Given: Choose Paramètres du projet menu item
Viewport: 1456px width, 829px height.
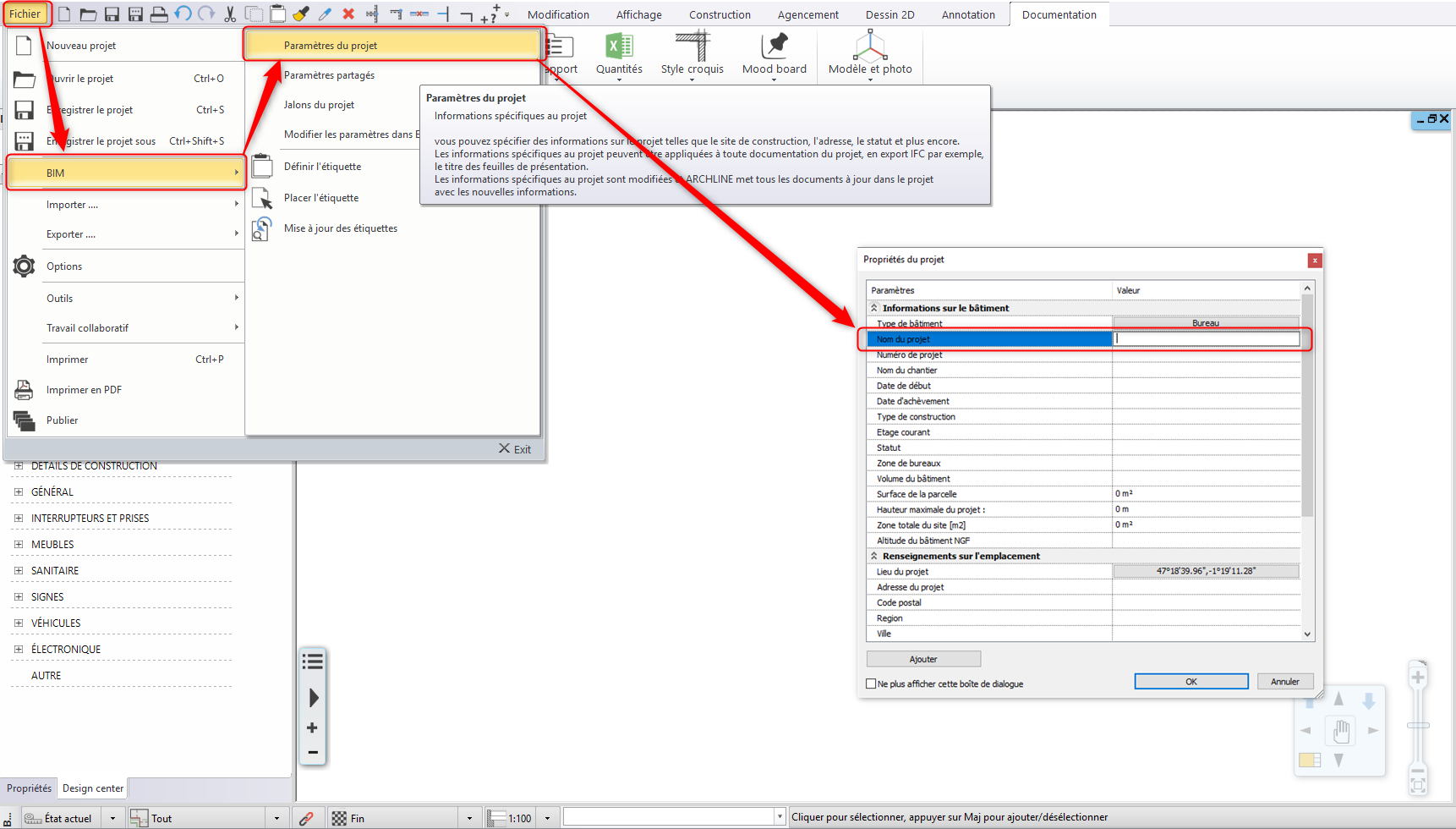Looking at the screenshot, I should click(392, 45).
